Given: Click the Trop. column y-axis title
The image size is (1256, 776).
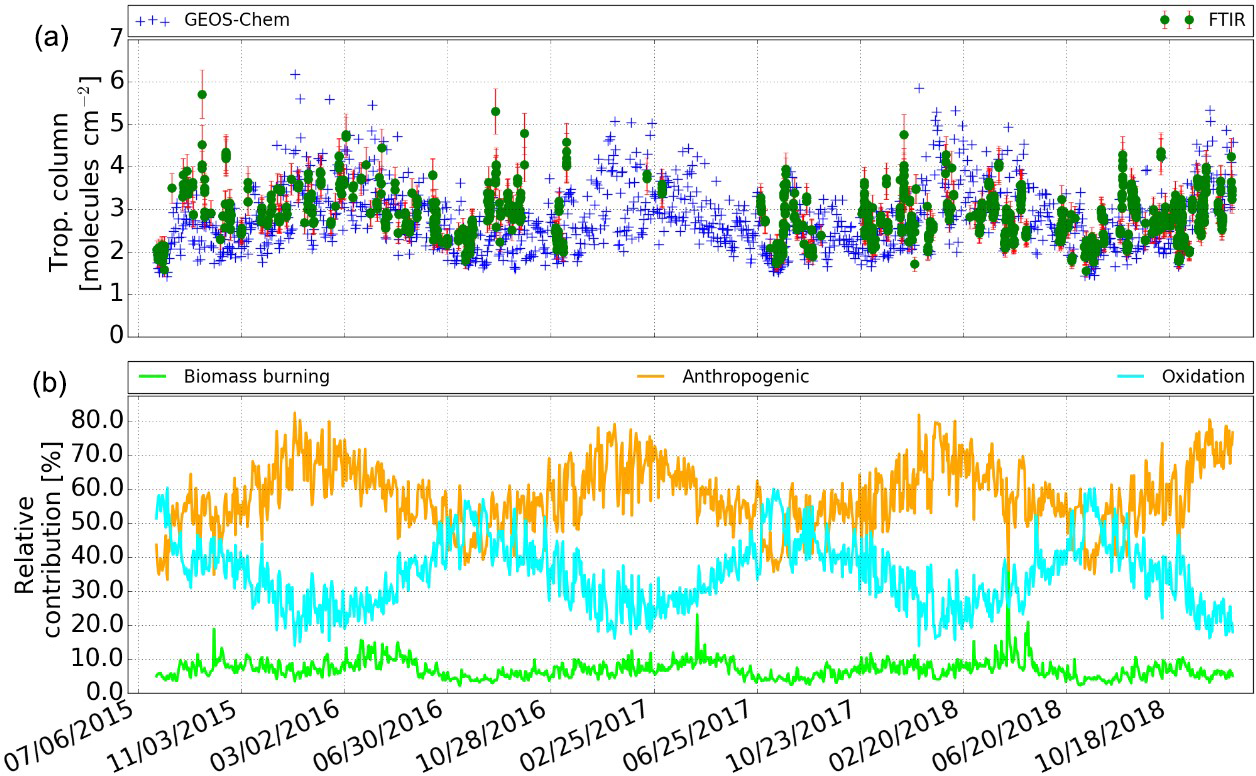Looking at the screenshot, I should point(74,186).
